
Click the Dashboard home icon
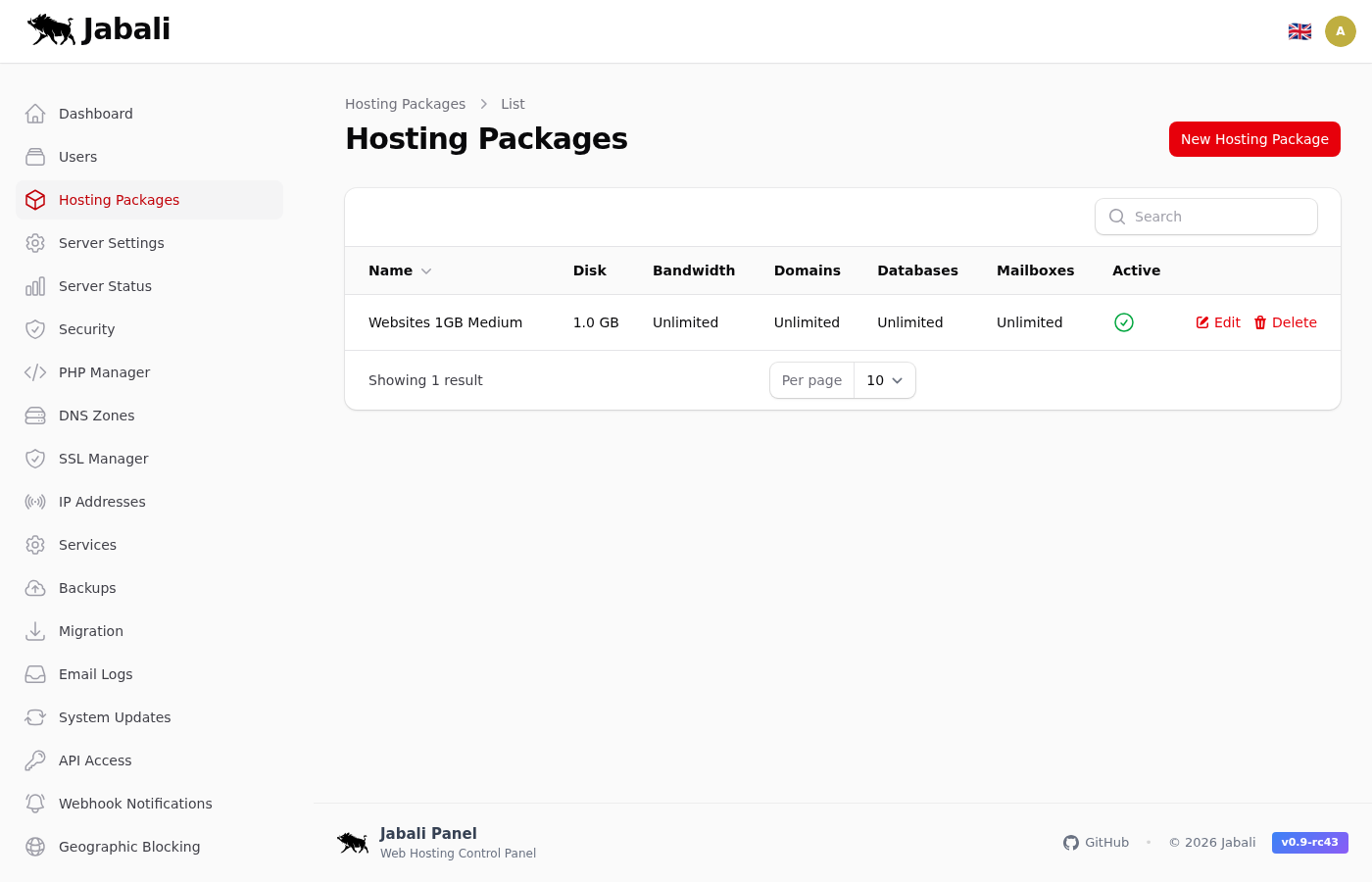point(35,114)
